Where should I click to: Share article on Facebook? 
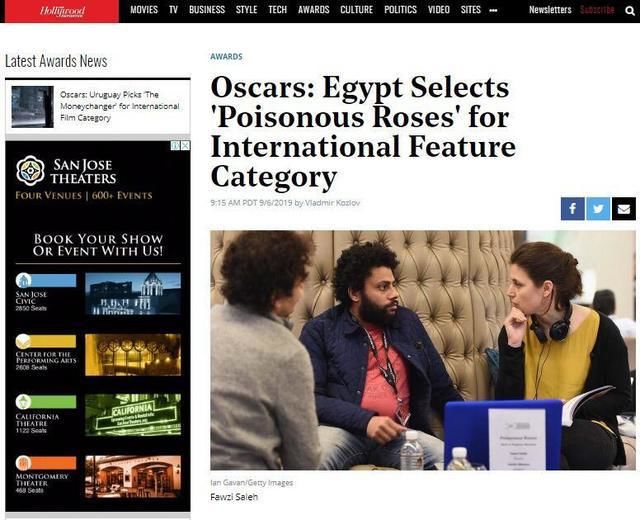click(572, 209)
